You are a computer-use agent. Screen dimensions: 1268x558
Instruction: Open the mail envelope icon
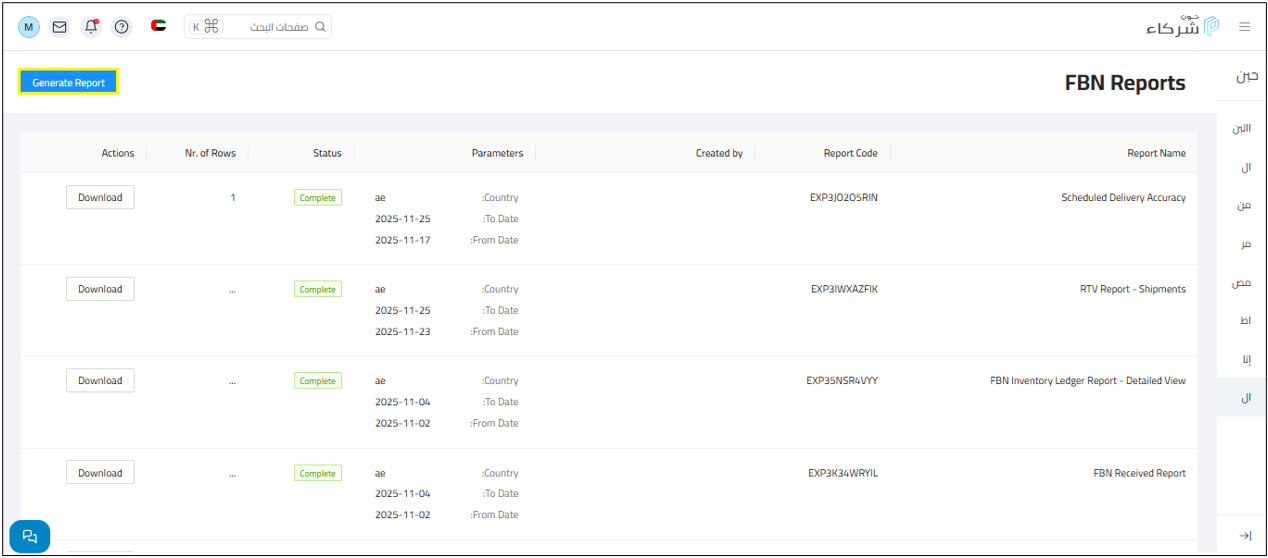coord(60,27)
